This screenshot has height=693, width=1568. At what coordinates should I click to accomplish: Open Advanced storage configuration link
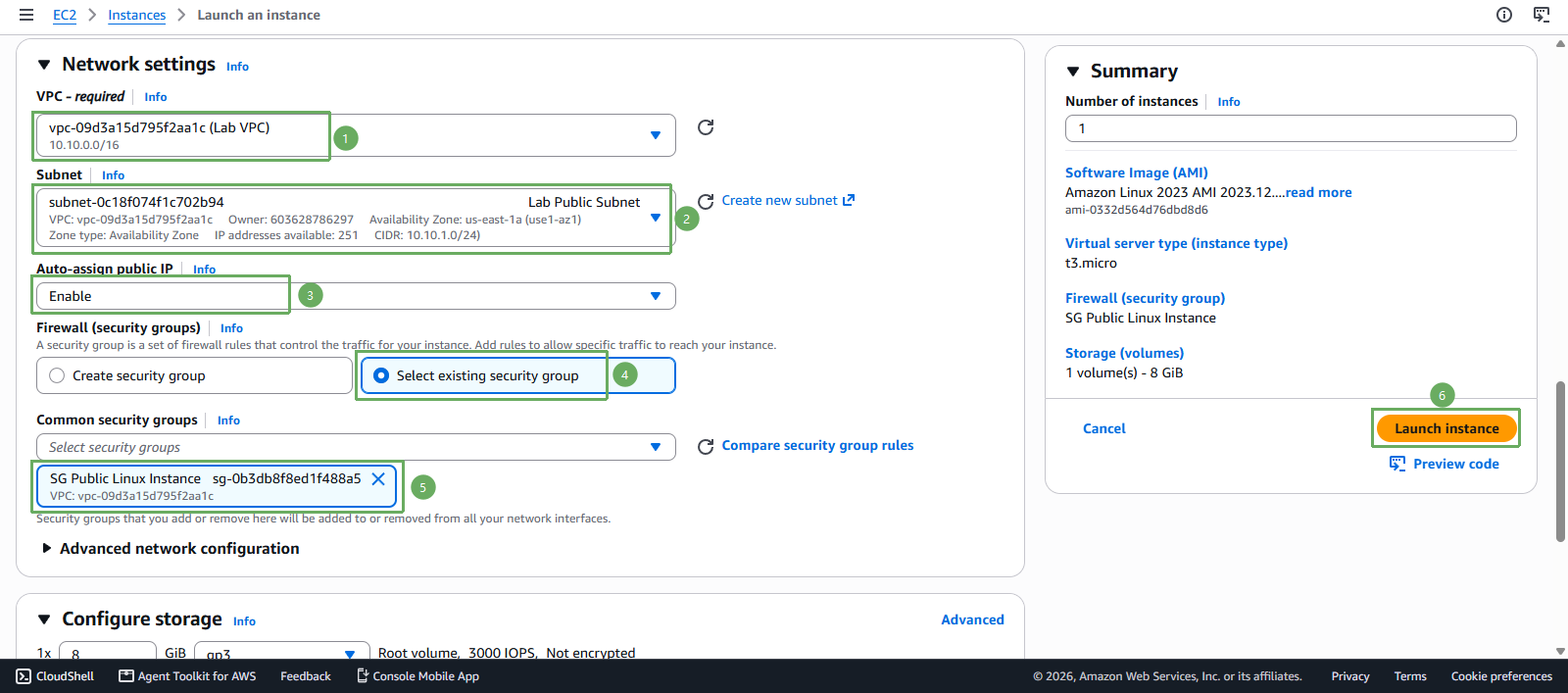[x=972, y=619]
